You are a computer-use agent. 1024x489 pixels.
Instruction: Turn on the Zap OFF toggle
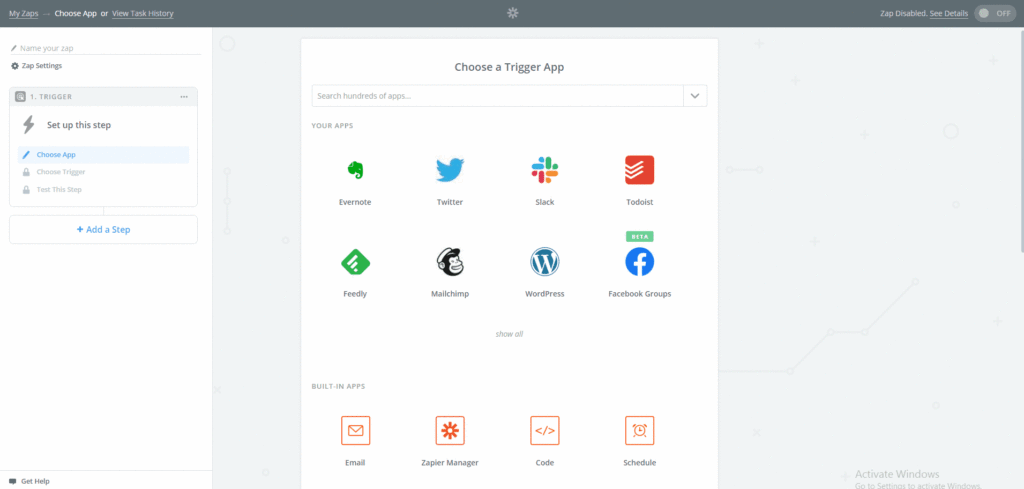click(995, 13)
